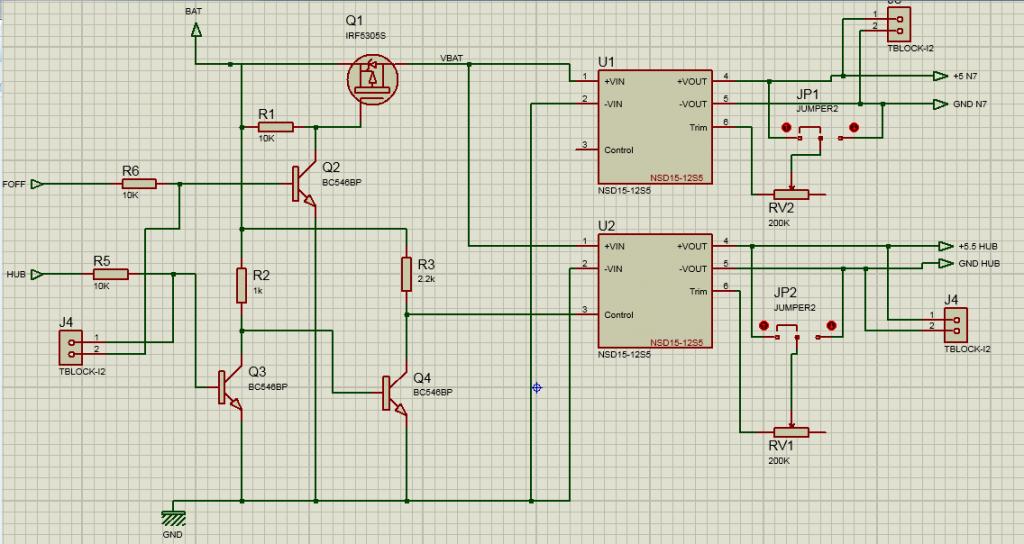
Task: Select the BAT power terminal arrow
Action: [195, 30]
